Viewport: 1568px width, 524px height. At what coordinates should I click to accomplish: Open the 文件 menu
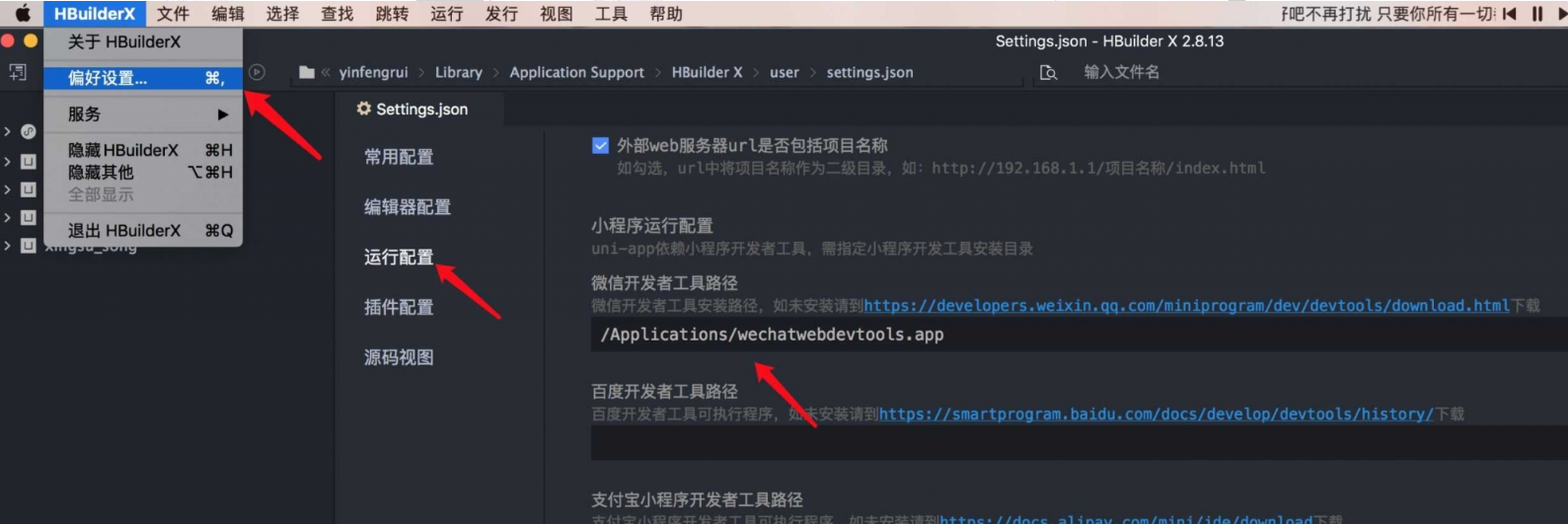[x=173, y=14]
